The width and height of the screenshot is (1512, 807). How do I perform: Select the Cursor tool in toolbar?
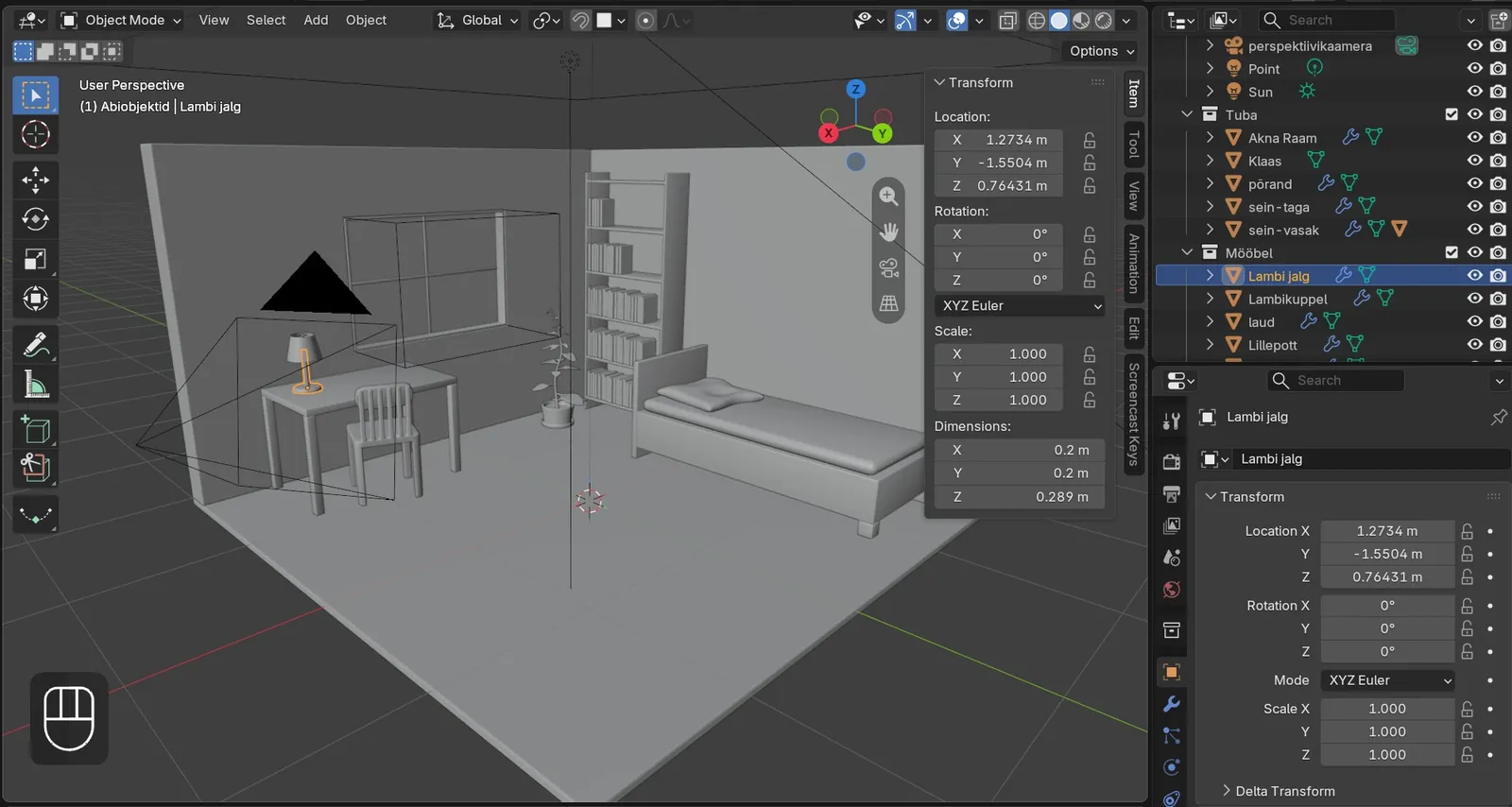36,135
